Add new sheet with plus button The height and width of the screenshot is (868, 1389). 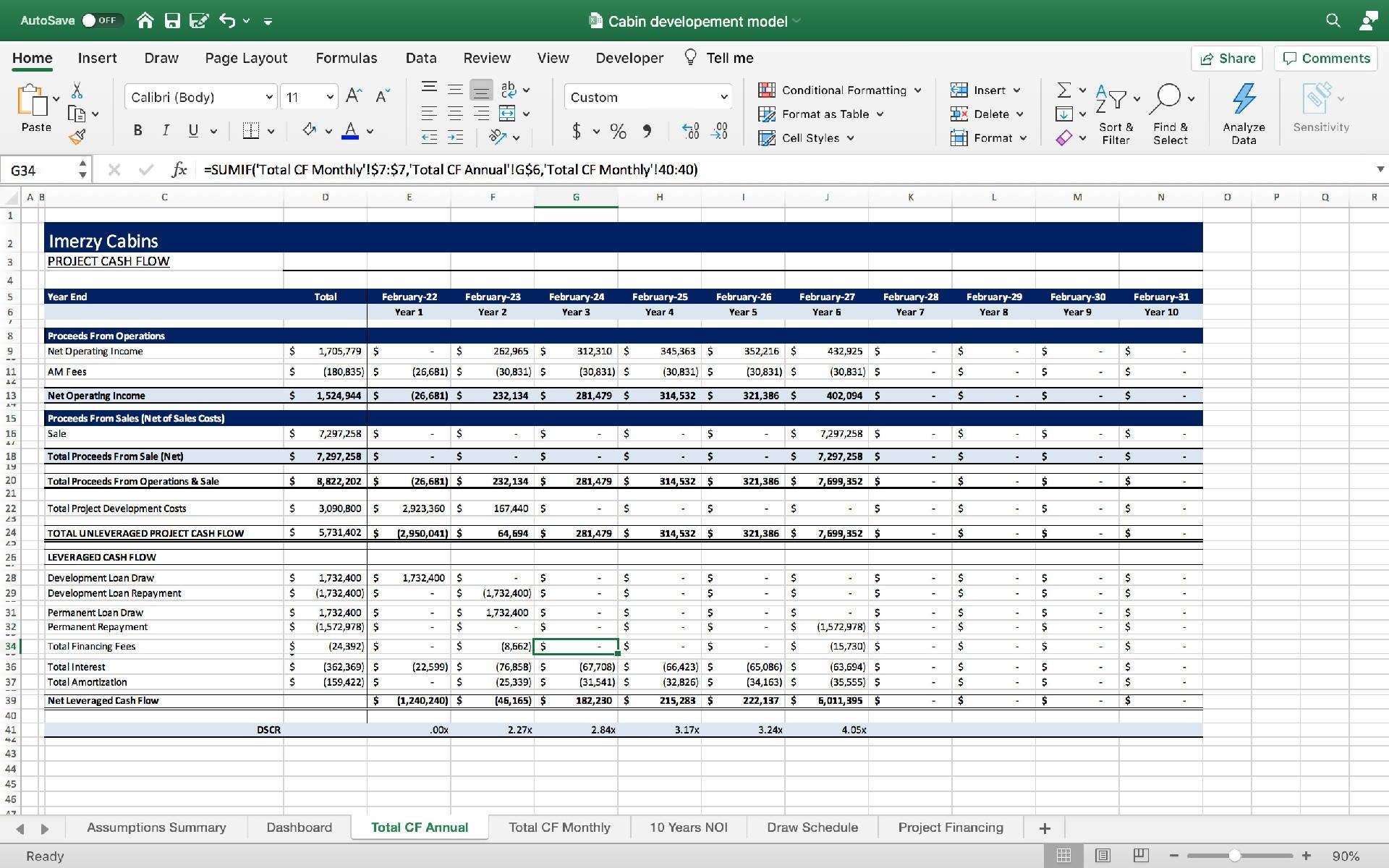tap(1045, 828)
